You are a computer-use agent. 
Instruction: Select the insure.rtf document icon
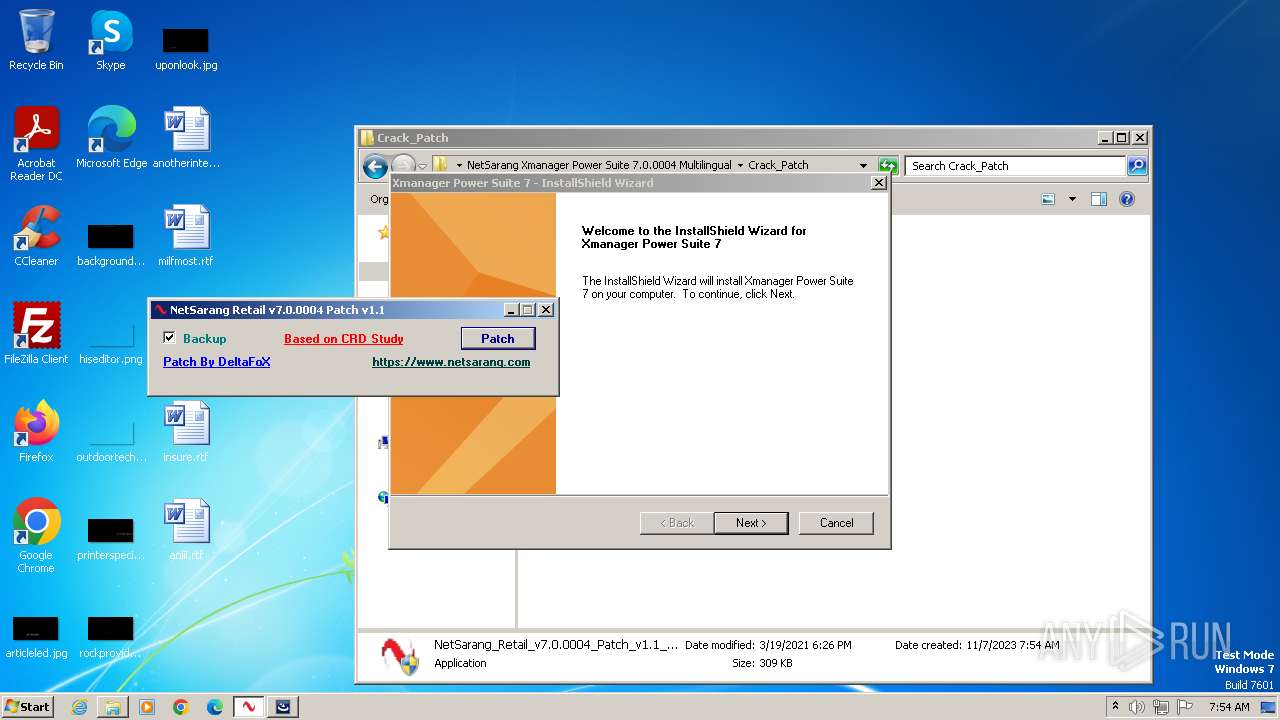[x=186, y=431]
